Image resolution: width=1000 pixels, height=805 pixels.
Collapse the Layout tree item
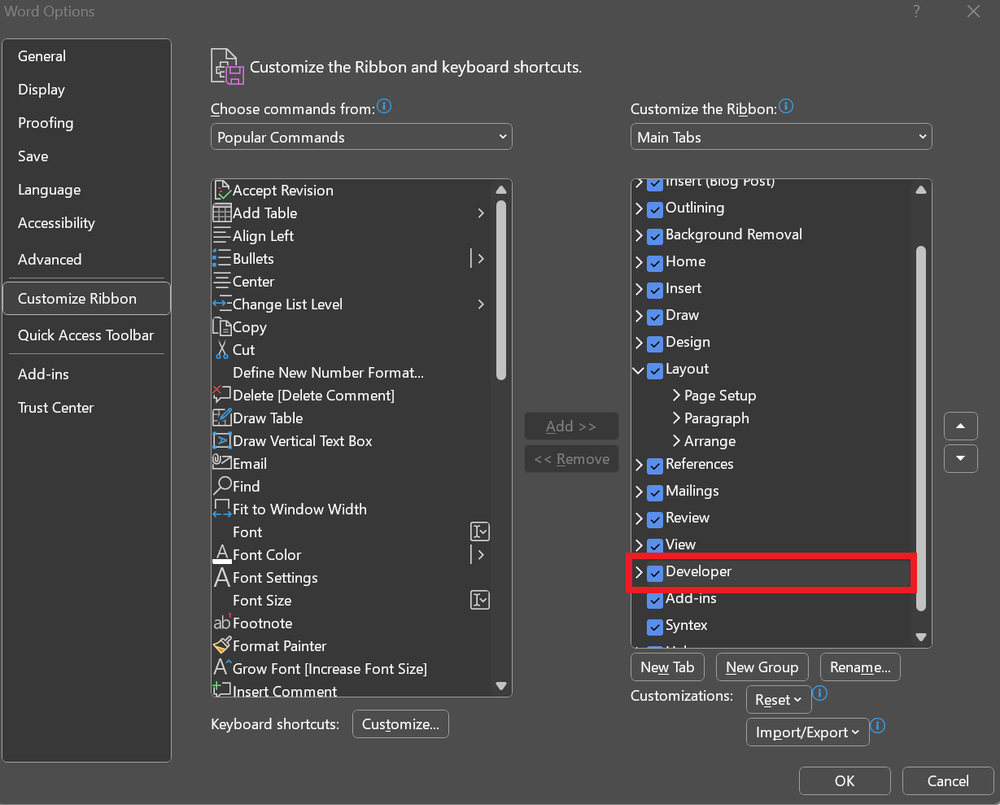pos(640,369)
